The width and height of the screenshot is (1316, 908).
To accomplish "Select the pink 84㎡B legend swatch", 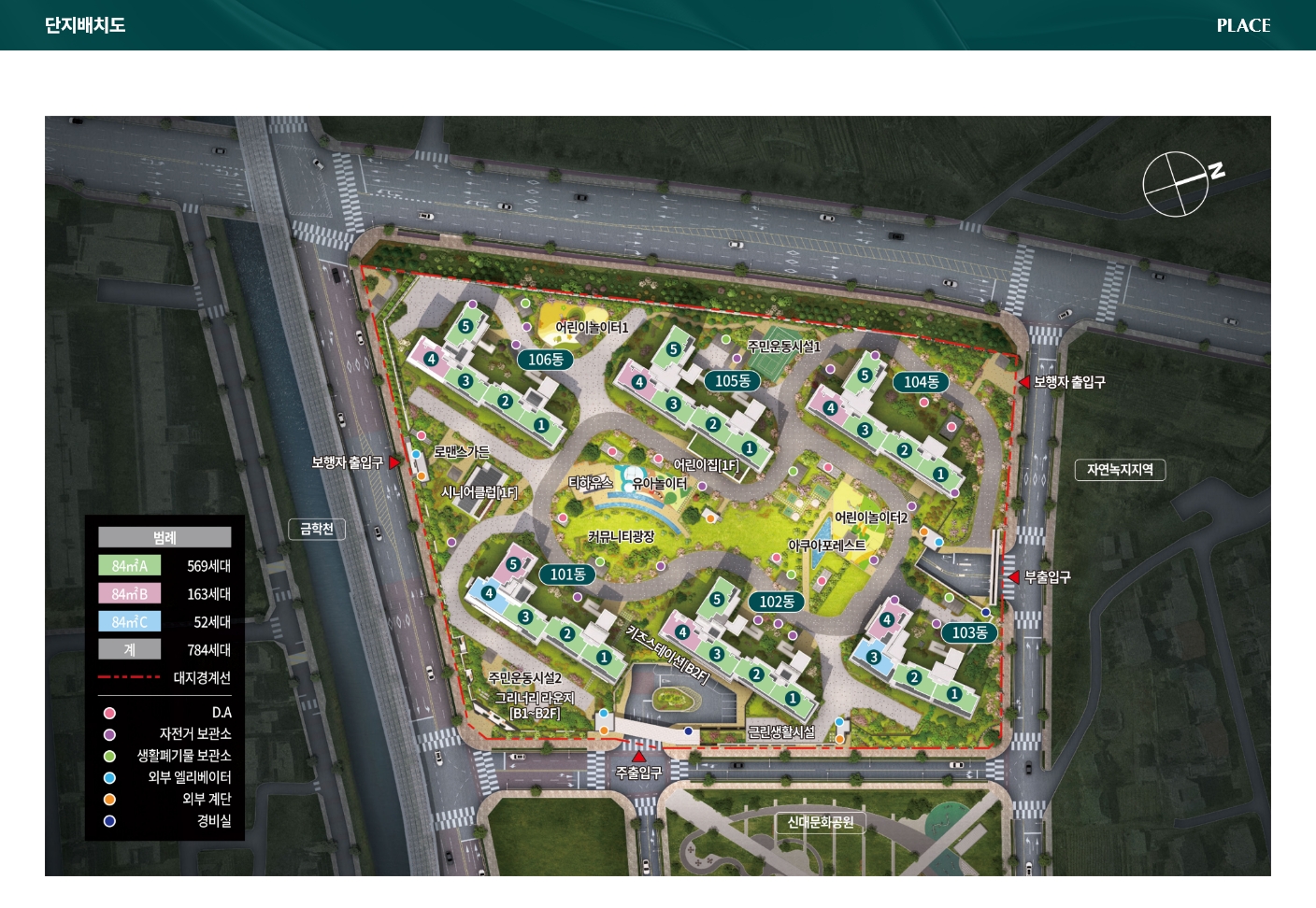I will pos(129,593).
